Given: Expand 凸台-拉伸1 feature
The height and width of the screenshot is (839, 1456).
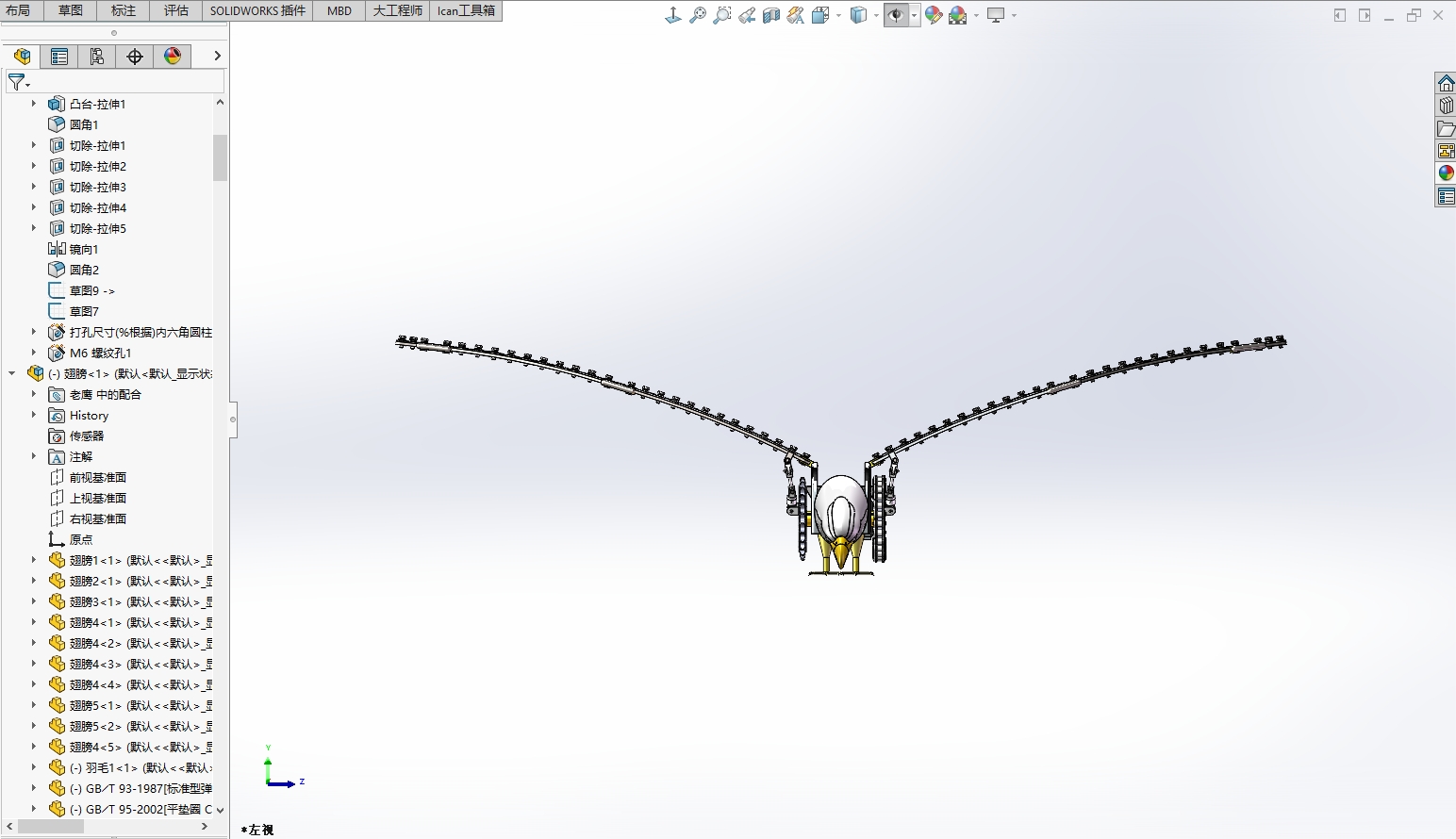Looking at the screenshot, I should (34, 104).
